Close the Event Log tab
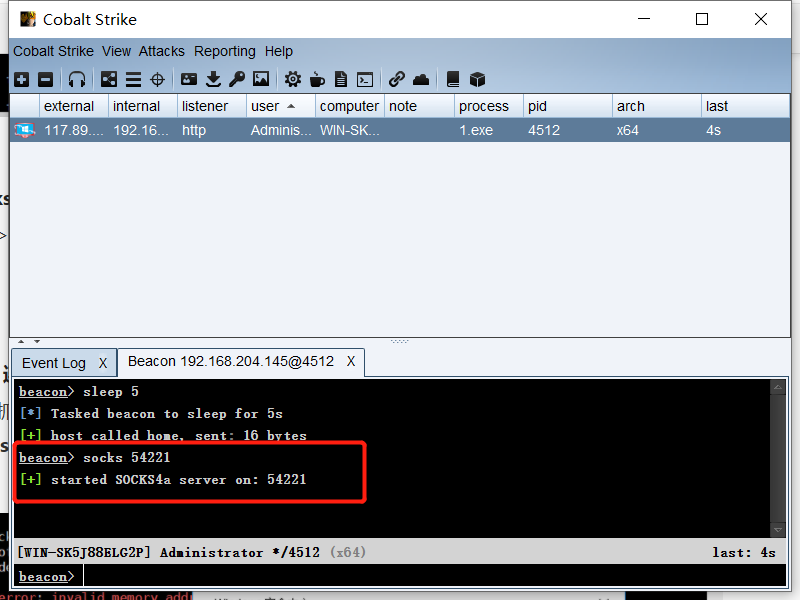Image resolution: width=800 pixels, height=600 pixels. coord(103,363)
